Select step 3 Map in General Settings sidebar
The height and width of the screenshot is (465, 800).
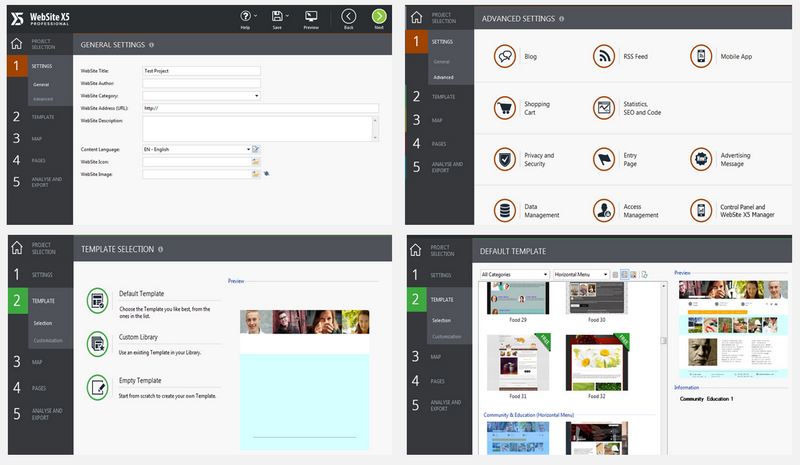40,138
